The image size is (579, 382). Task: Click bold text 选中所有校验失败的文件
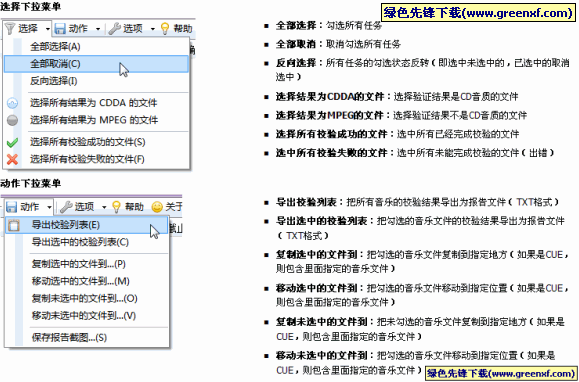tap(332, 153)
